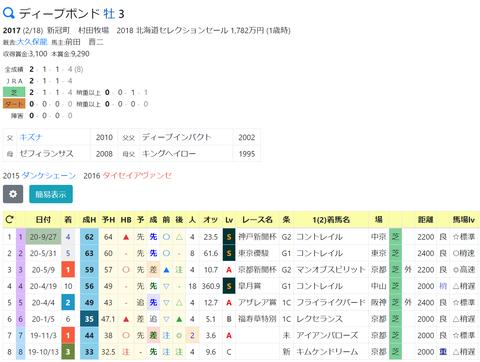Click 成H value 35 cell
This screenshot has width=480, height=362.
[x=89, y=319]
